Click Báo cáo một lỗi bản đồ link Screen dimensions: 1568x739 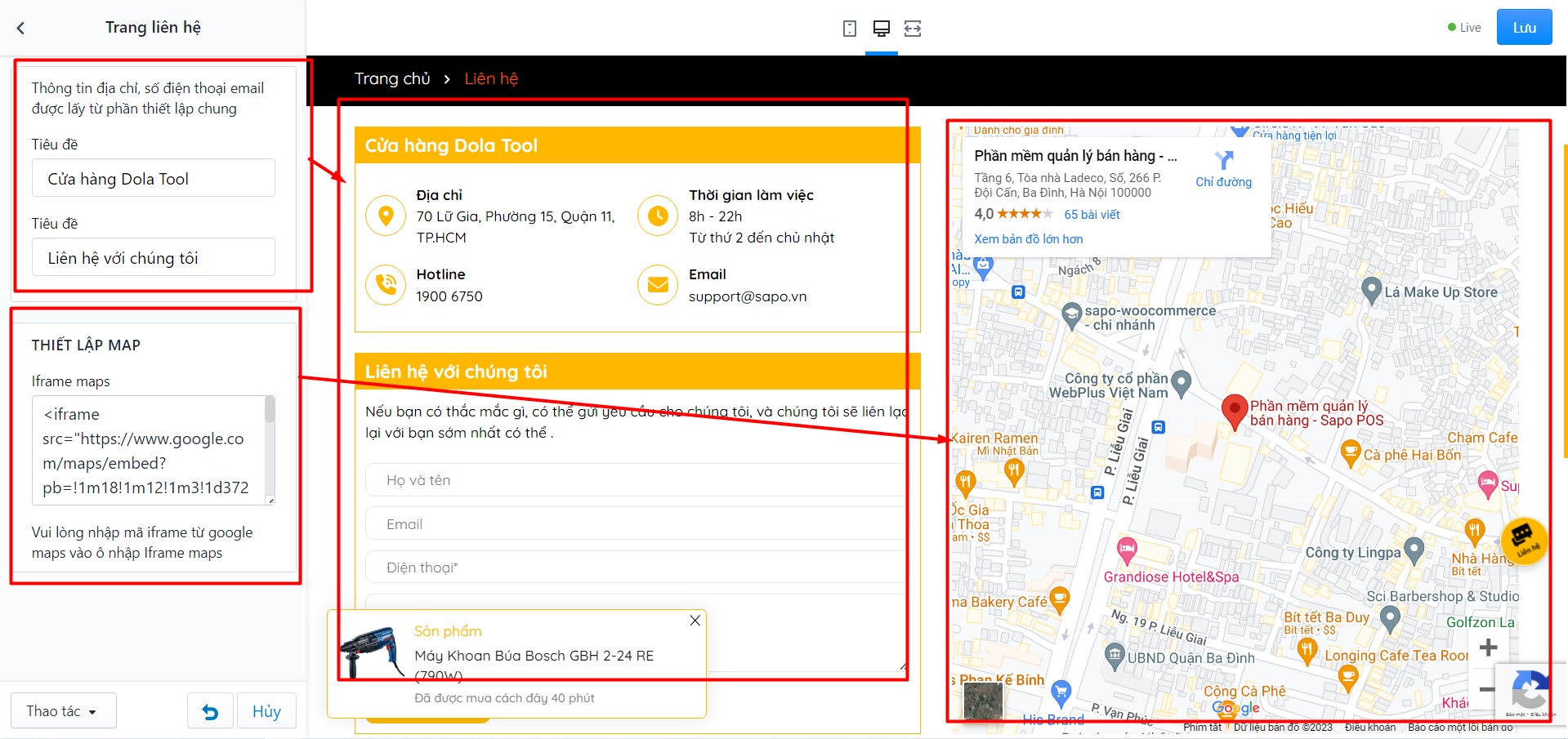point(1460,727)
